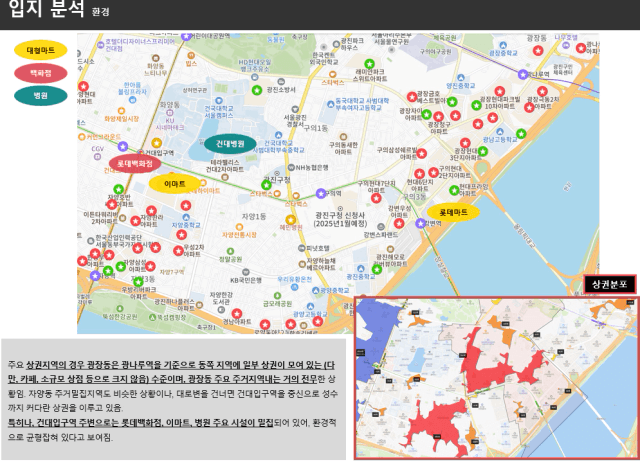Click the green park icon above 정말공원
The width and height of the screenshot is (640, 462).
pyautogui.click(x=231, y=251)
